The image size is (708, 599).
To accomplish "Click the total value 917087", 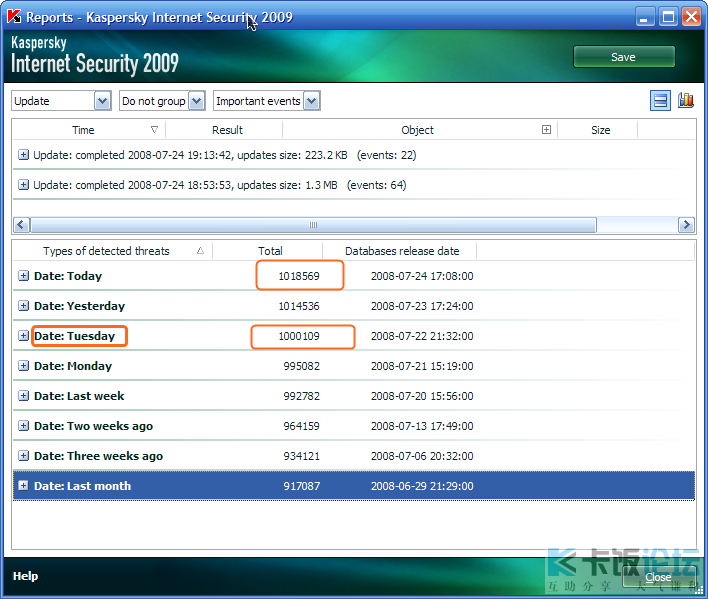I will point(302,486).
